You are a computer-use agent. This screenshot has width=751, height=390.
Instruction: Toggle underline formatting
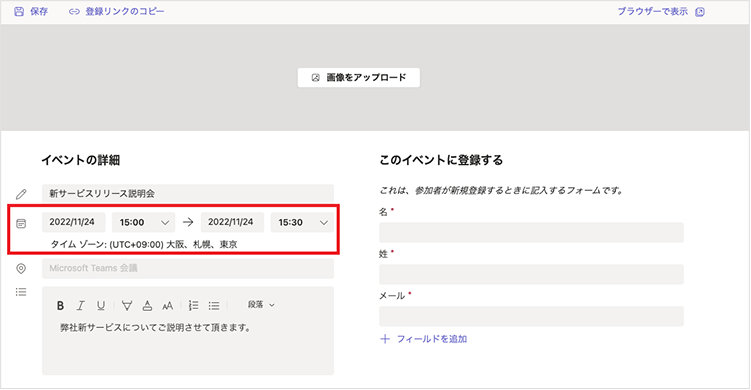pos(101,305)
